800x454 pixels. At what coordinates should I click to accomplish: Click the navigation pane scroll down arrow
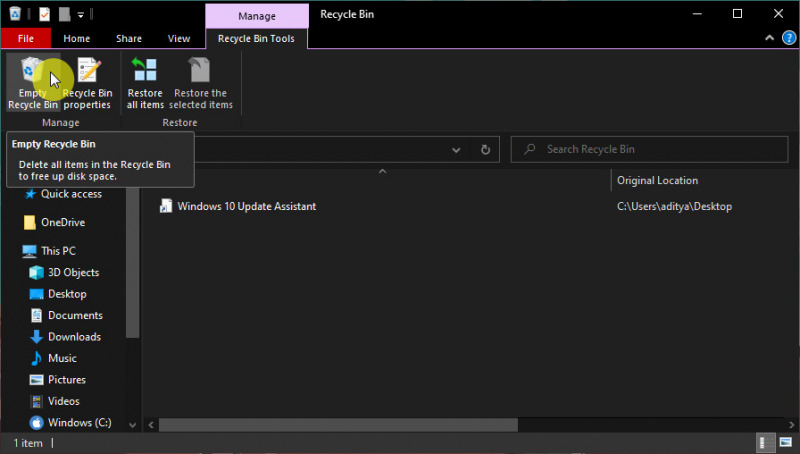pyautogui.click(x=133, y=424)
